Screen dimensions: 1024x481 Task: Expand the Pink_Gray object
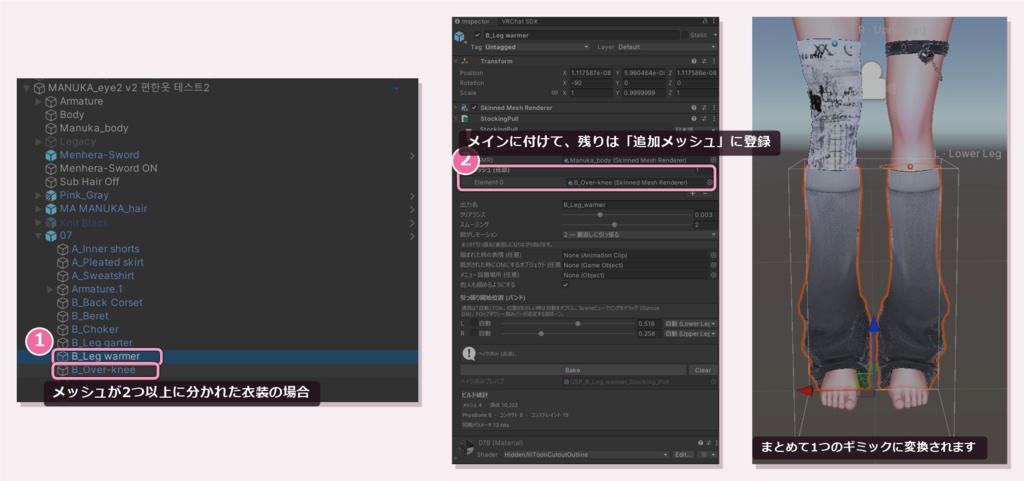click(39, 195)
